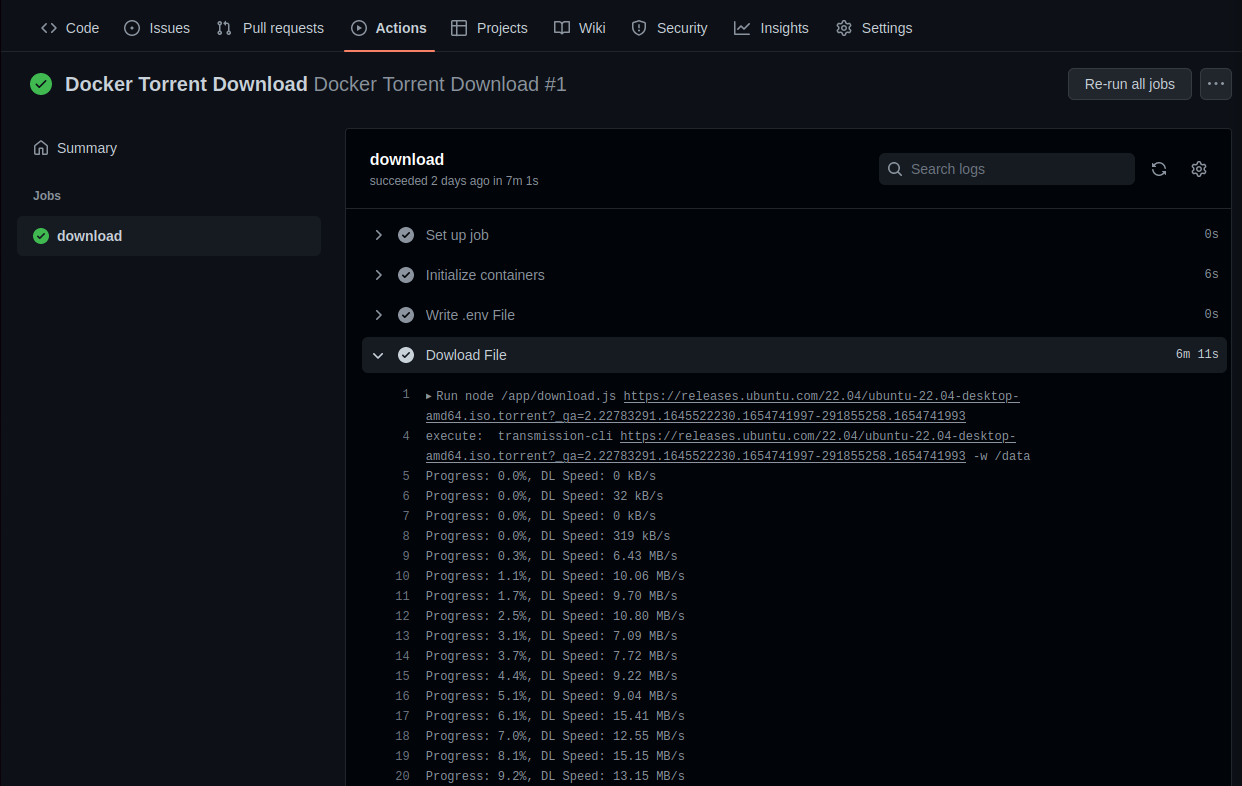Click the Search logs input field
1242x786 pixels.
coord(1007,169)
